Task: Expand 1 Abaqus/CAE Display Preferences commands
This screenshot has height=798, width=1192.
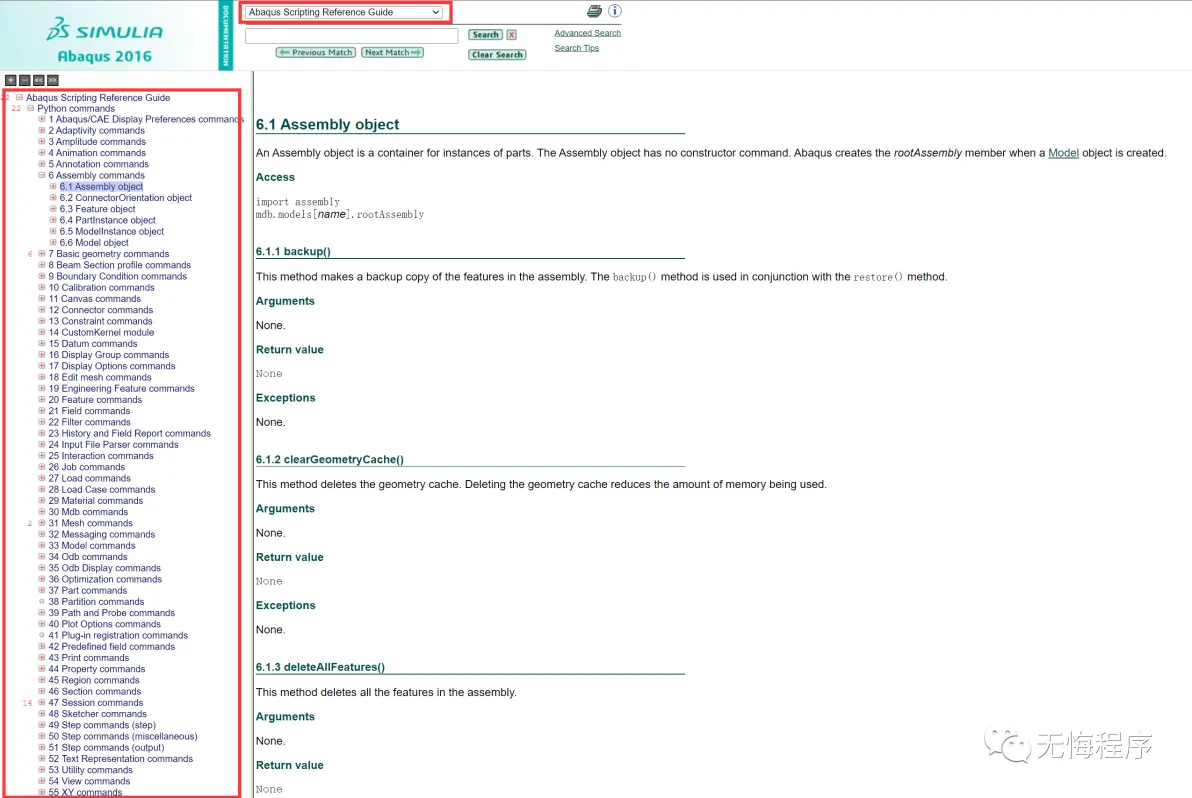Action: pos(42,119)
